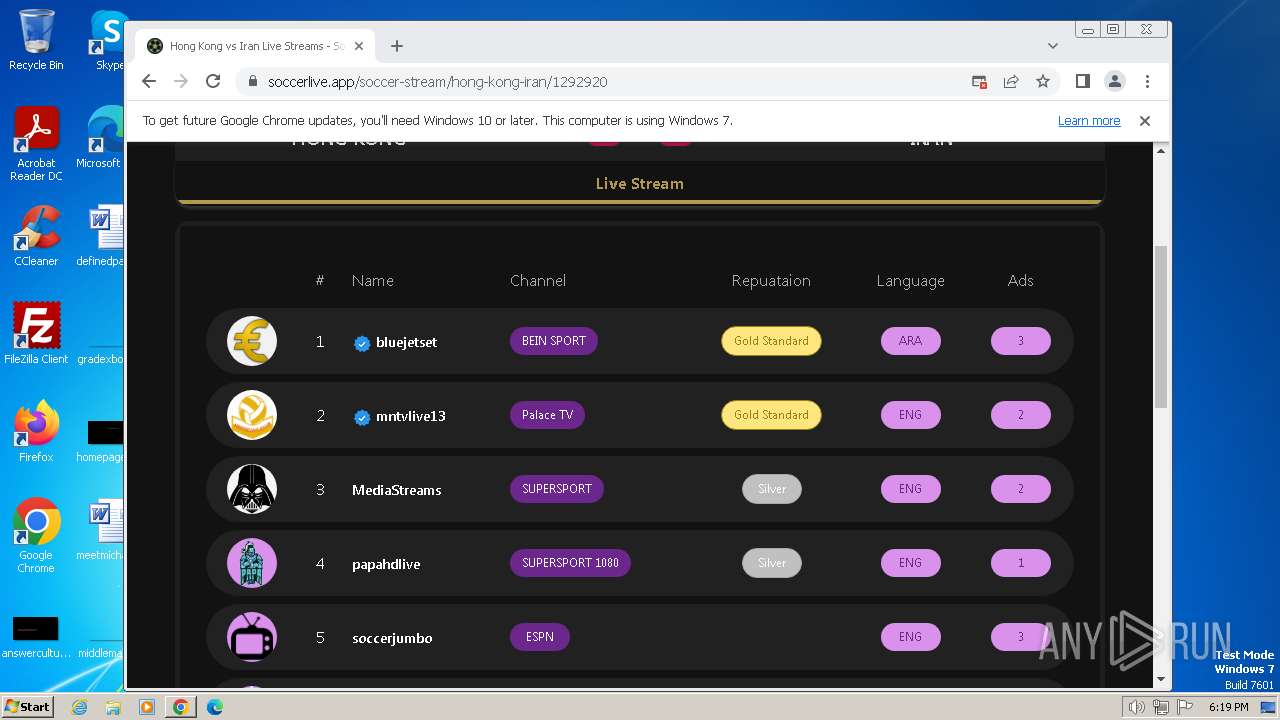Click scrollbar down arrow
This screenshot has height=720, width=1280.
pos(1161,680)
